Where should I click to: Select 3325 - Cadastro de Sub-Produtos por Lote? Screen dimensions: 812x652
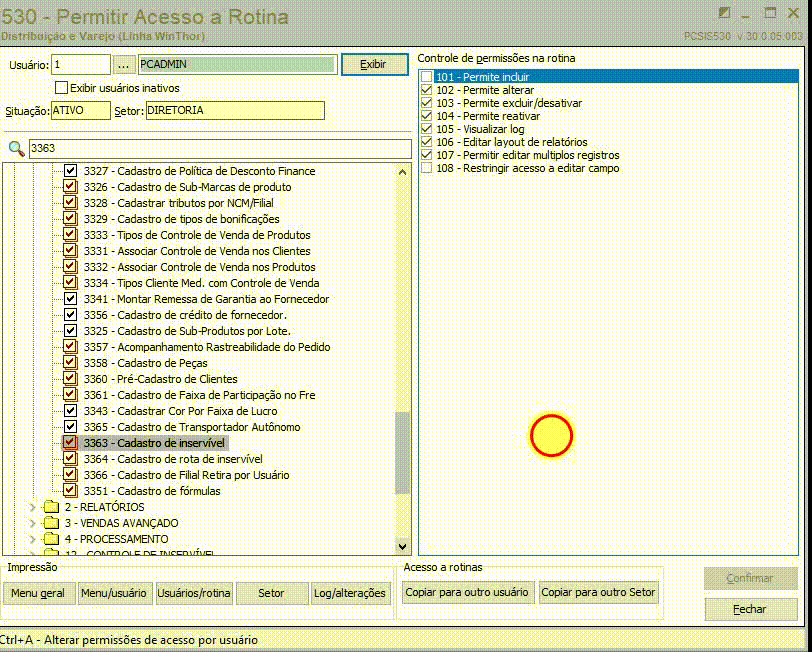click(187, 331)
